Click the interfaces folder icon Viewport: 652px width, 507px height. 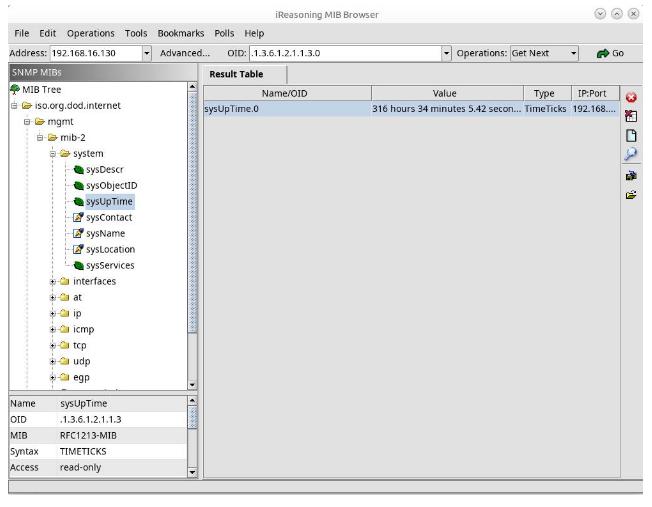point(64,282)
